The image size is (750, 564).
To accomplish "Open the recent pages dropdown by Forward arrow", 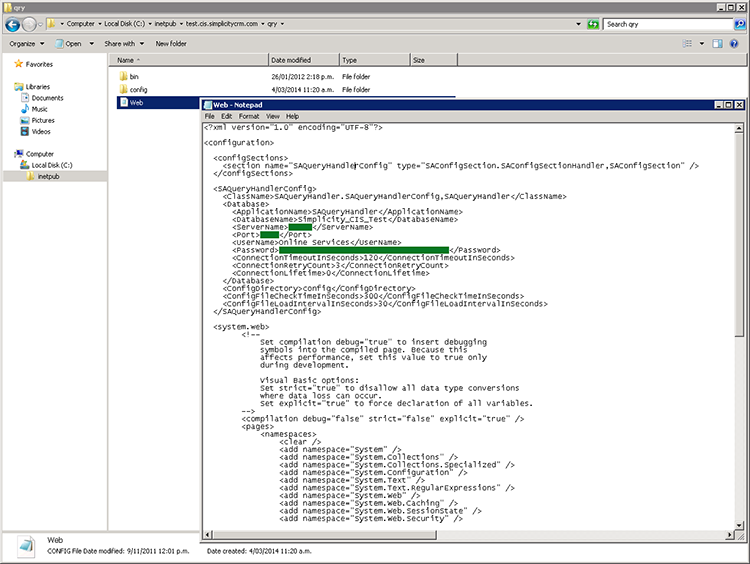I will point(41,24).
